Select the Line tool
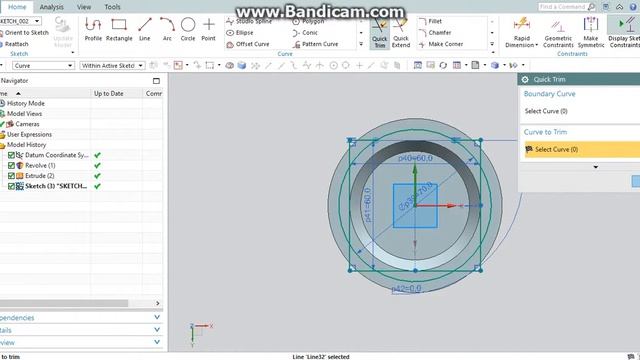This screenshot has width=640, height=360. 144,29
